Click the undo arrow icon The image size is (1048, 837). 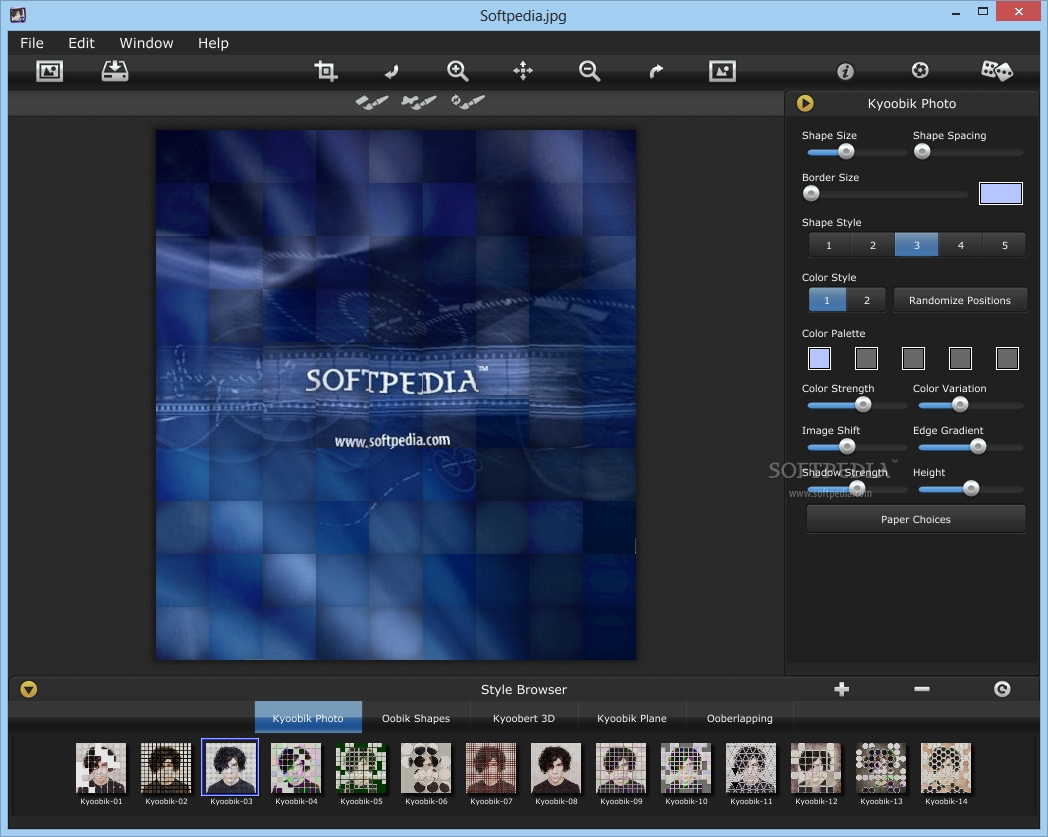point(392,71)
